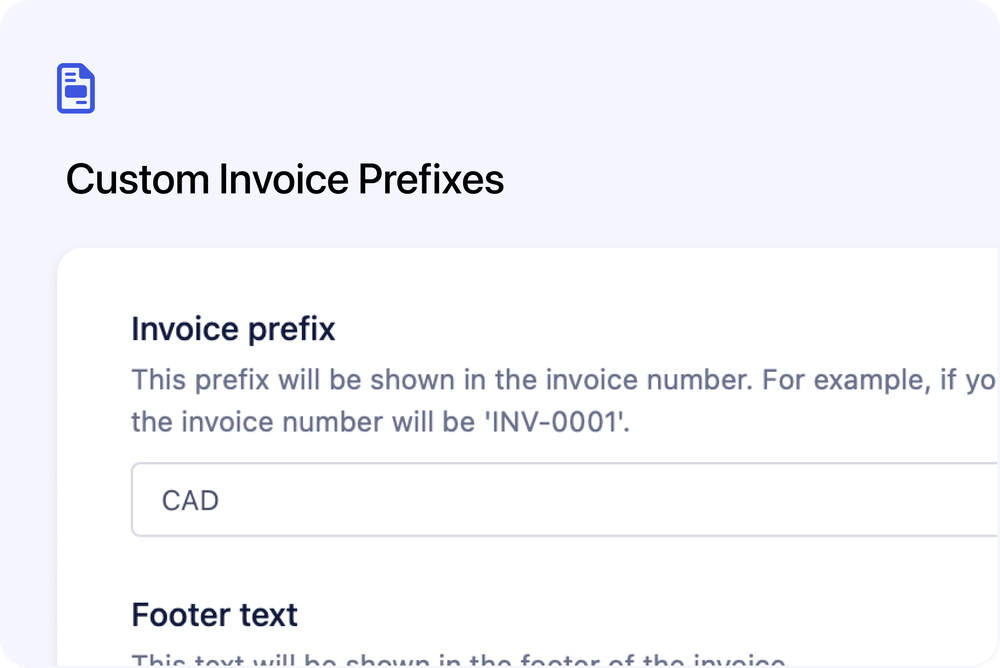Image resolution: width=1000 pixels, height=668 pixels.
Task: Click the Footer text section header
Action: pos(213,614)
